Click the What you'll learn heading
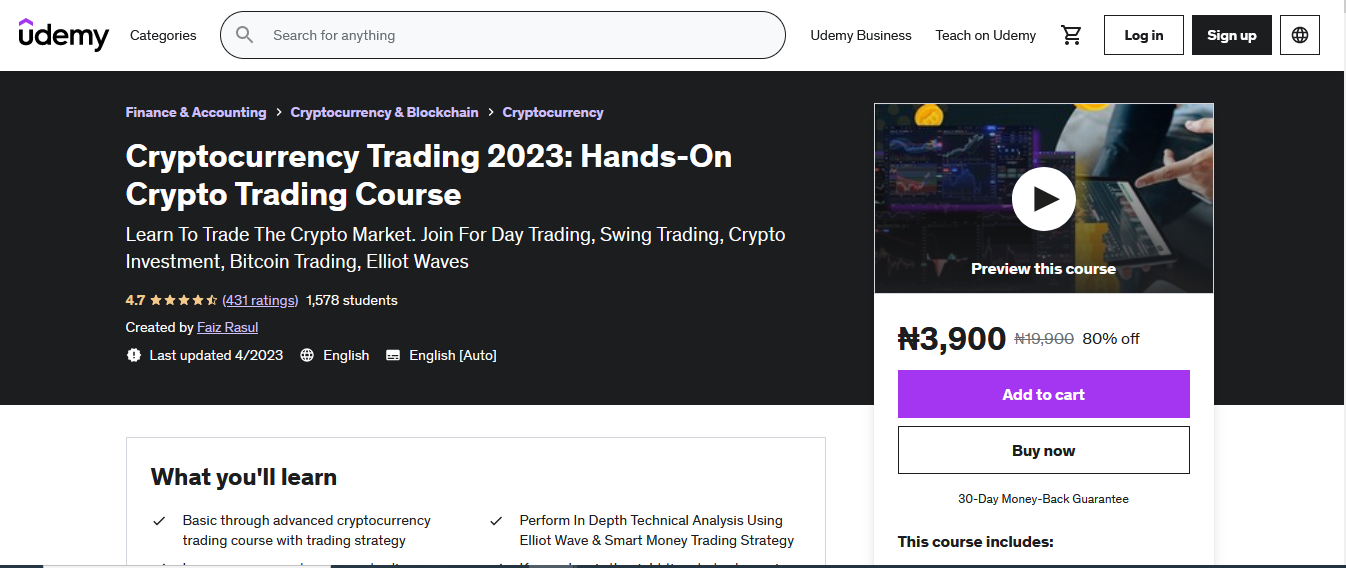The image size is (1346, 568). (244, 477)
